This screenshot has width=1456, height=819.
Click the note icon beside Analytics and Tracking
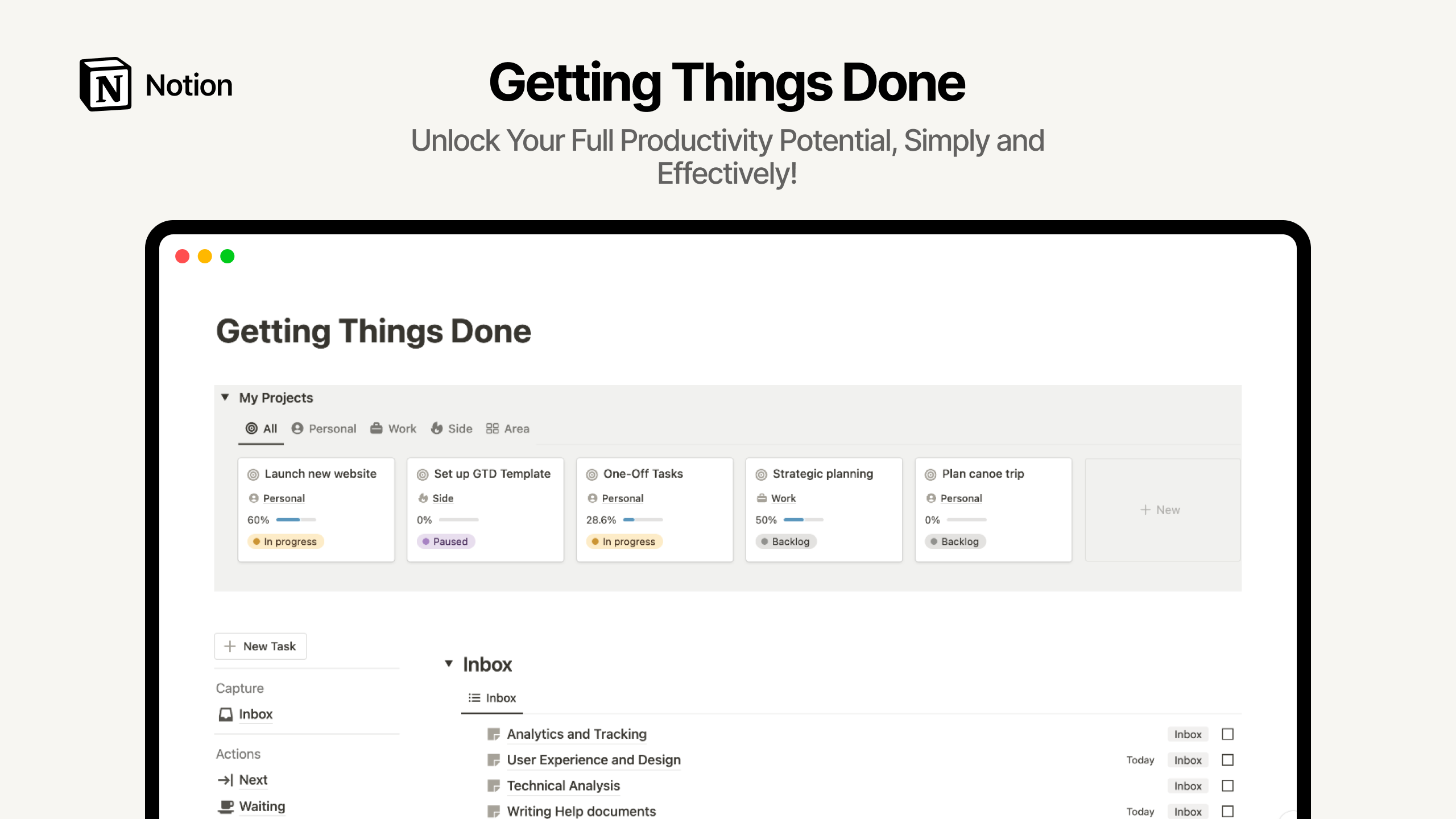pos(494,734)
